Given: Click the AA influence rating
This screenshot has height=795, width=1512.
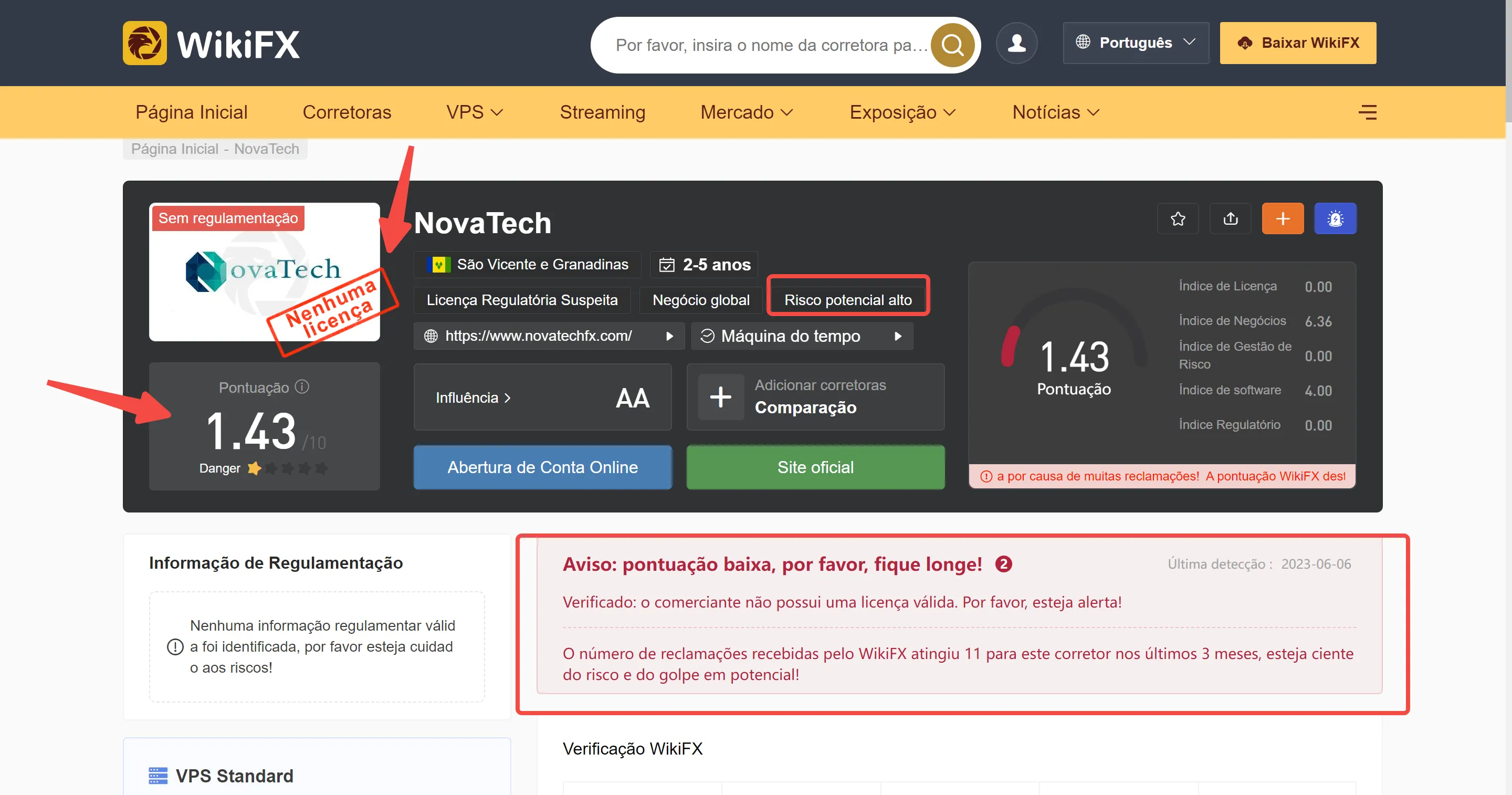Looking at the screenshot, I should (632, 398).
